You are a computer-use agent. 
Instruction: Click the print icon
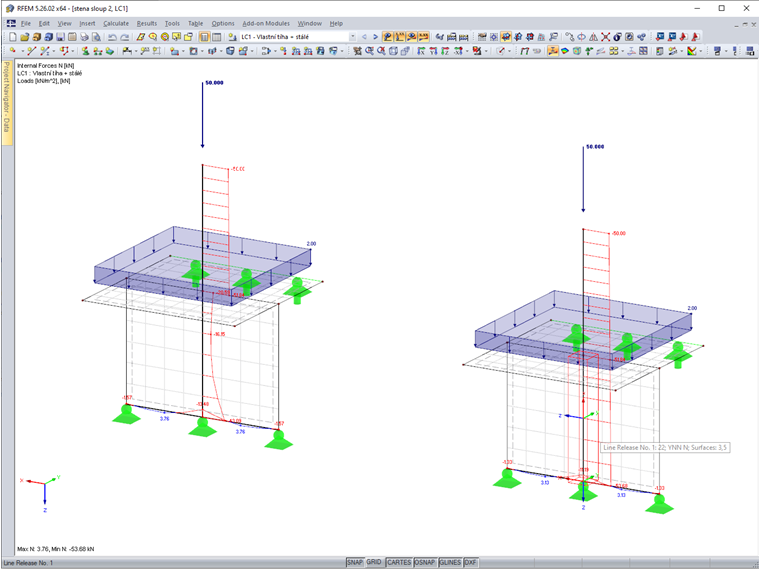tap(84, 37)
